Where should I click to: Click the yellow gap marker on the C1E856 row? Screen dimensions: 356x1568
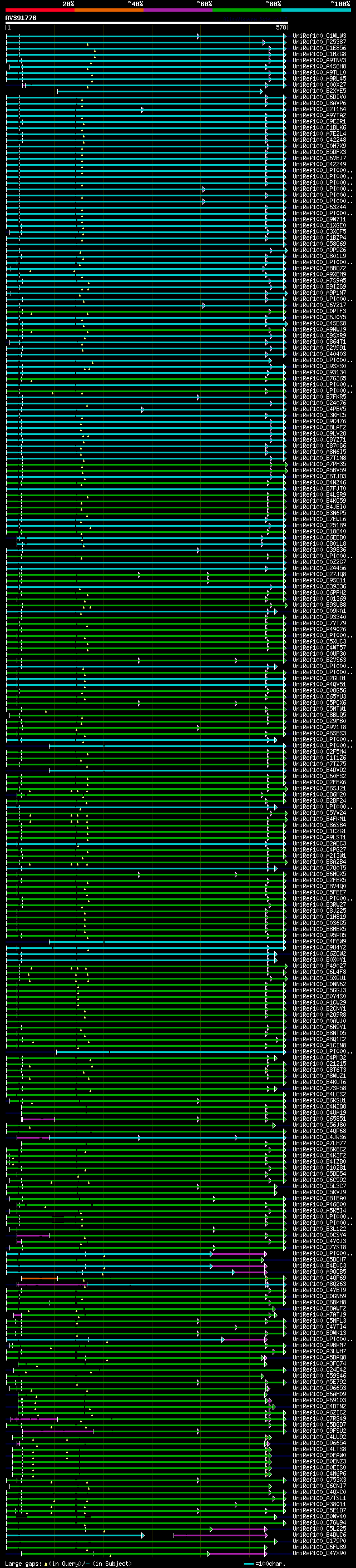(95, 51)
